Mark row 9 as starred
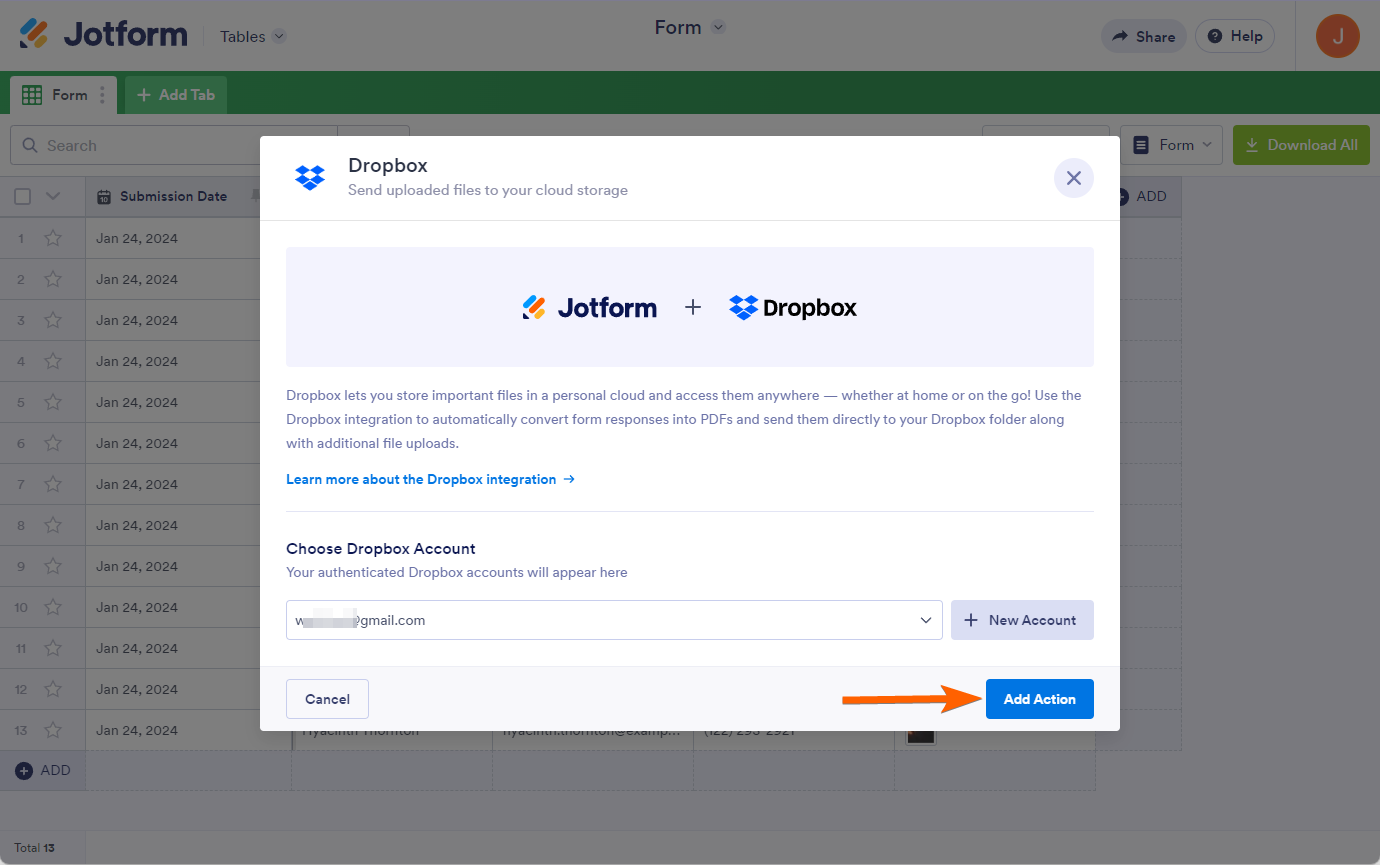Image resolution: width=1380 pixels, height=865 pixels. pos(53,566)
